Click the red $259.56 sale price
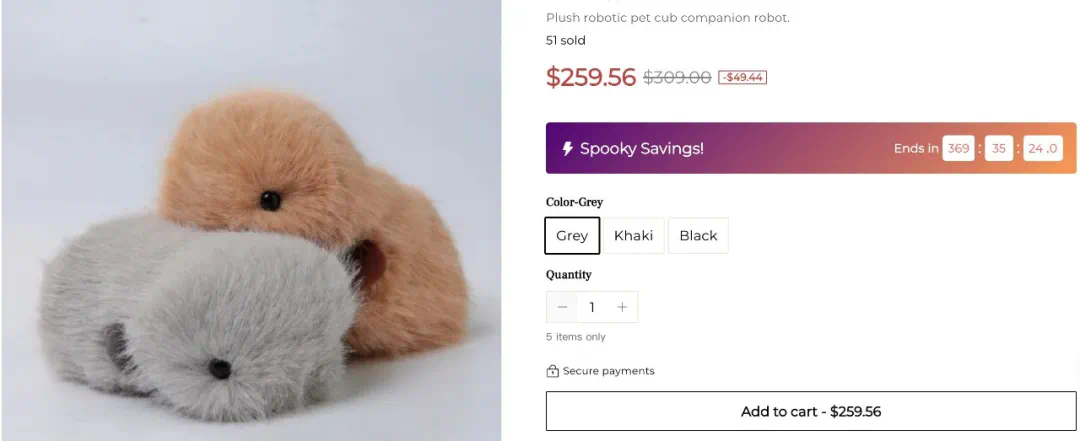Screen dimensions: 1080x441 (591, 77)
